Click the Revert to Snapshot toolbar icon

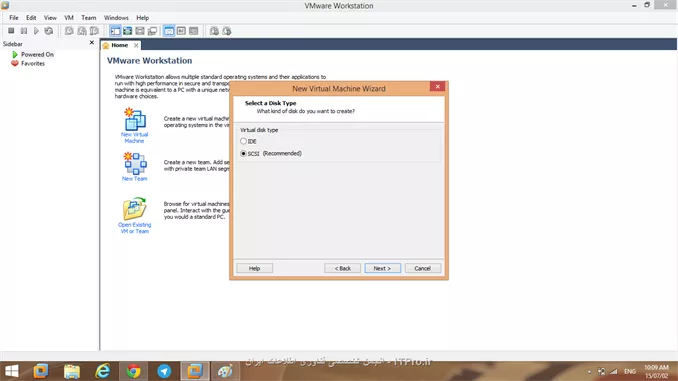[x=82, y=31]
